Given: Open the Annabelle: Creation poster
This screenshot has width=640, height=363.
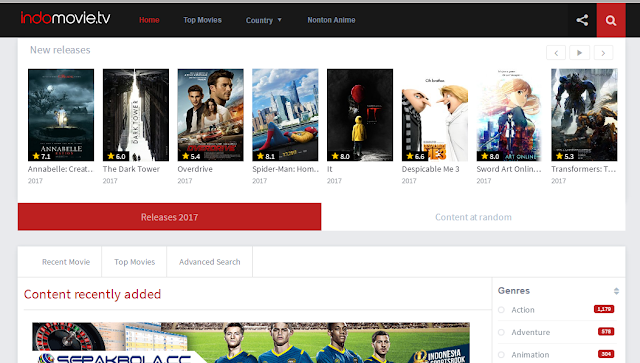Looking at the screenshot, I should (x=61, y=115).
